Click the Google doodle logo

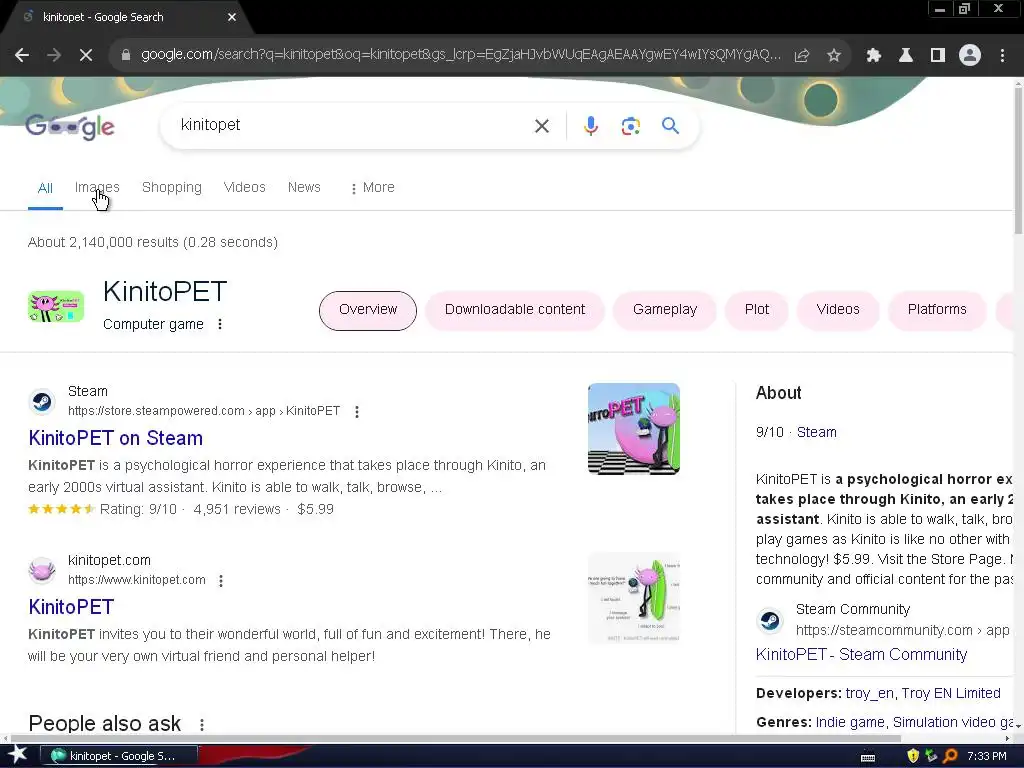point(70,126)
